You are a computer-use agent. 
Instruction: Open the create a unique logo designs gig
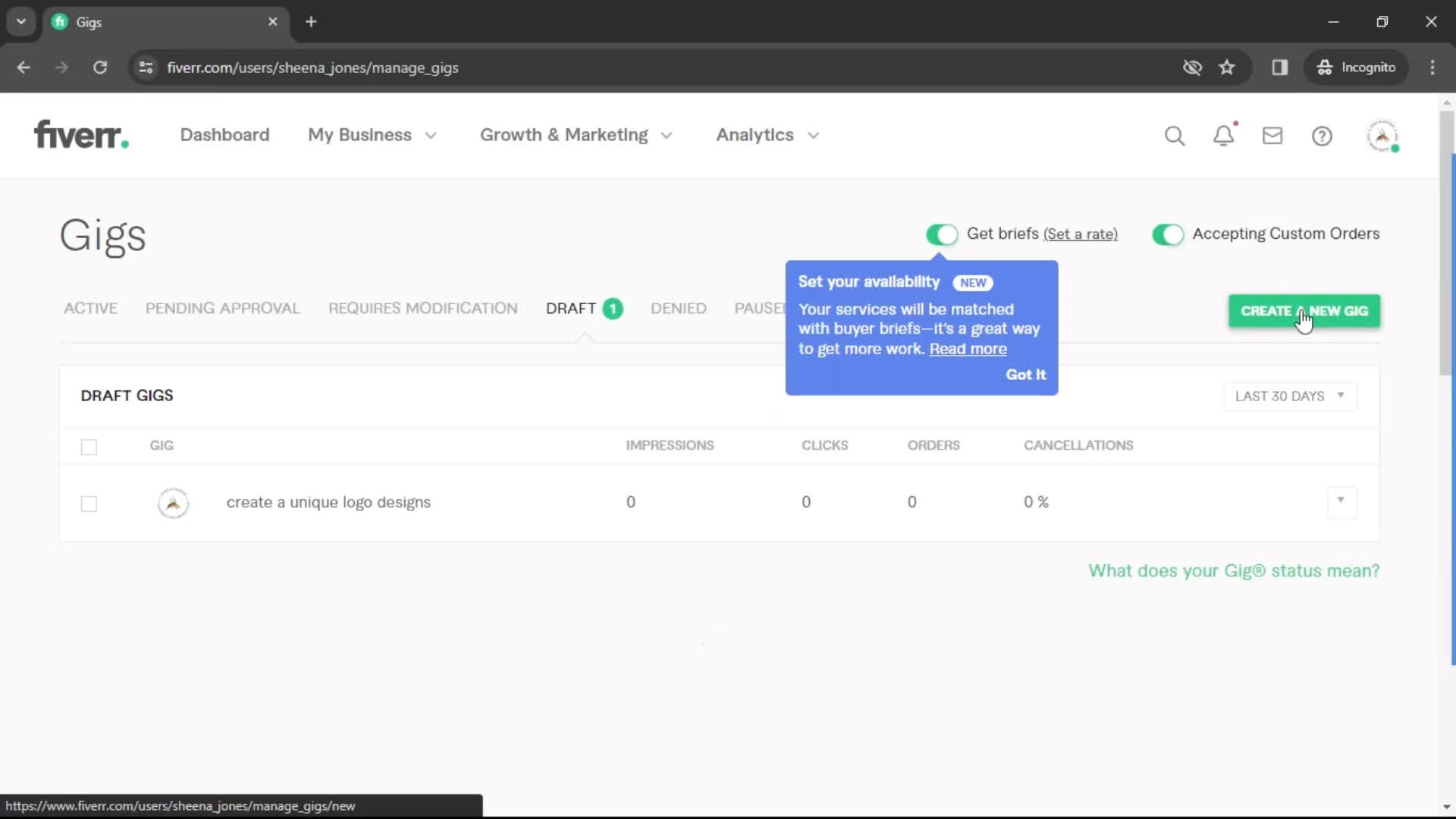click(x=328, y=503)
